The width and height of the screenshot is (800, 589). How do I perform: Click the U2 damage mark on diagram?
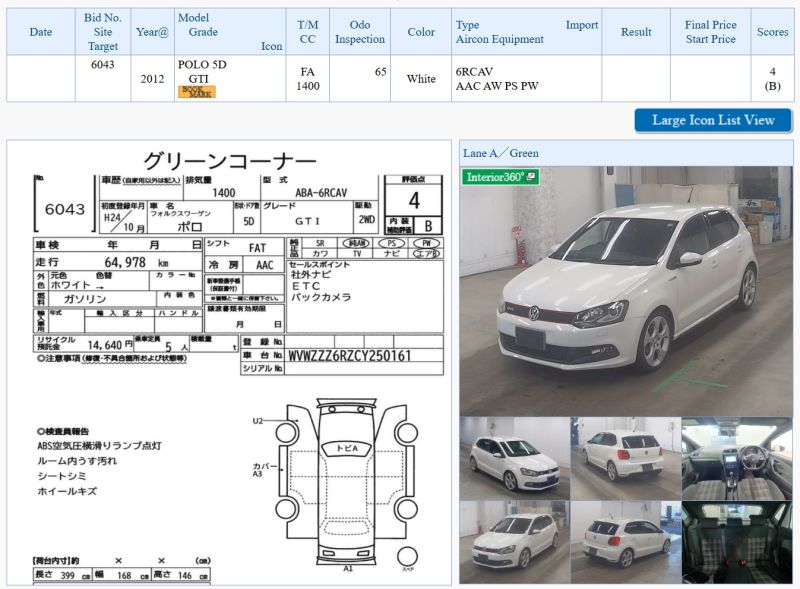click(258, 421)
